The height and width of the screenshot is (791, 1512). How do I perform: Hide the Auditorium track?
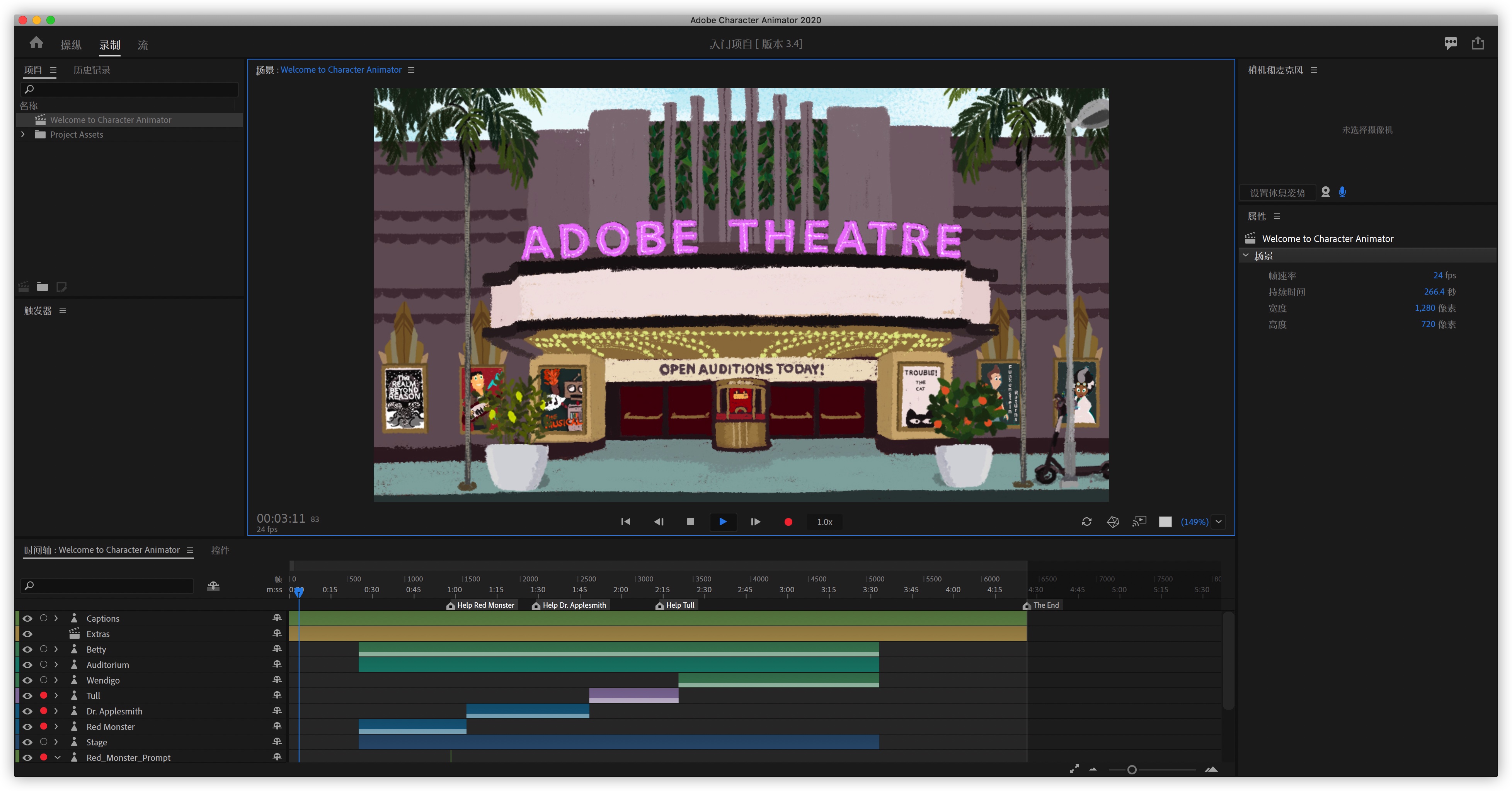pyautogui.click(x=27, y=665)
